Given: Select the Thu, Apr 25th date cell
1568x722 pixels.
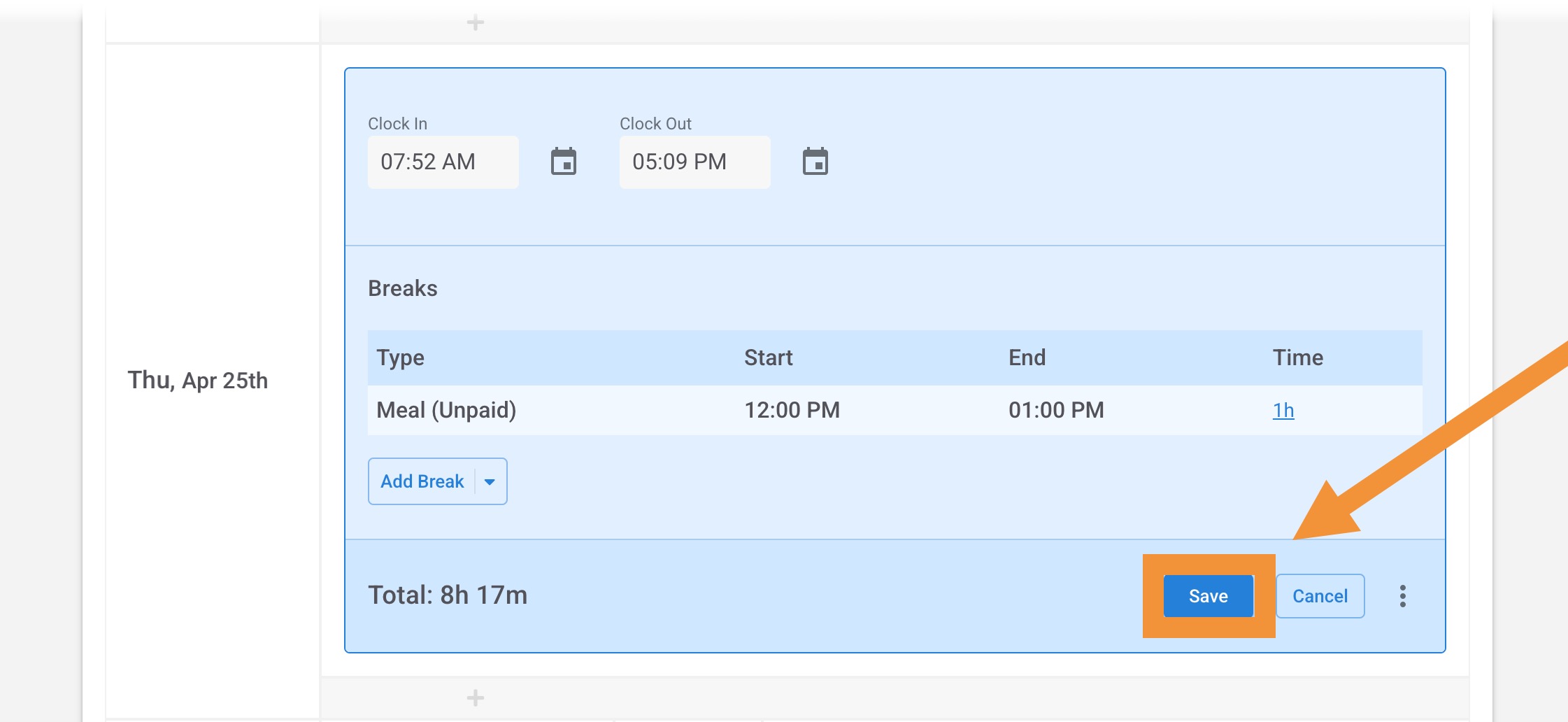Looking at the screenshot, I should (x=198, y=381).
